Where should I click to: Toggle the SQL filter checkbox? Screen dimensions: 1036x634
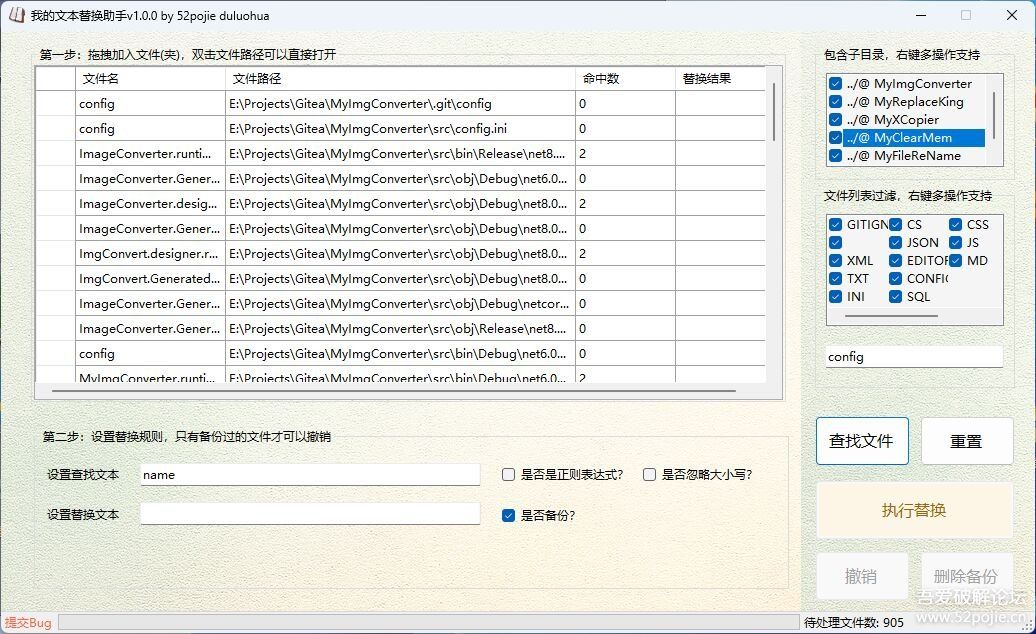(x=895, y=297)
